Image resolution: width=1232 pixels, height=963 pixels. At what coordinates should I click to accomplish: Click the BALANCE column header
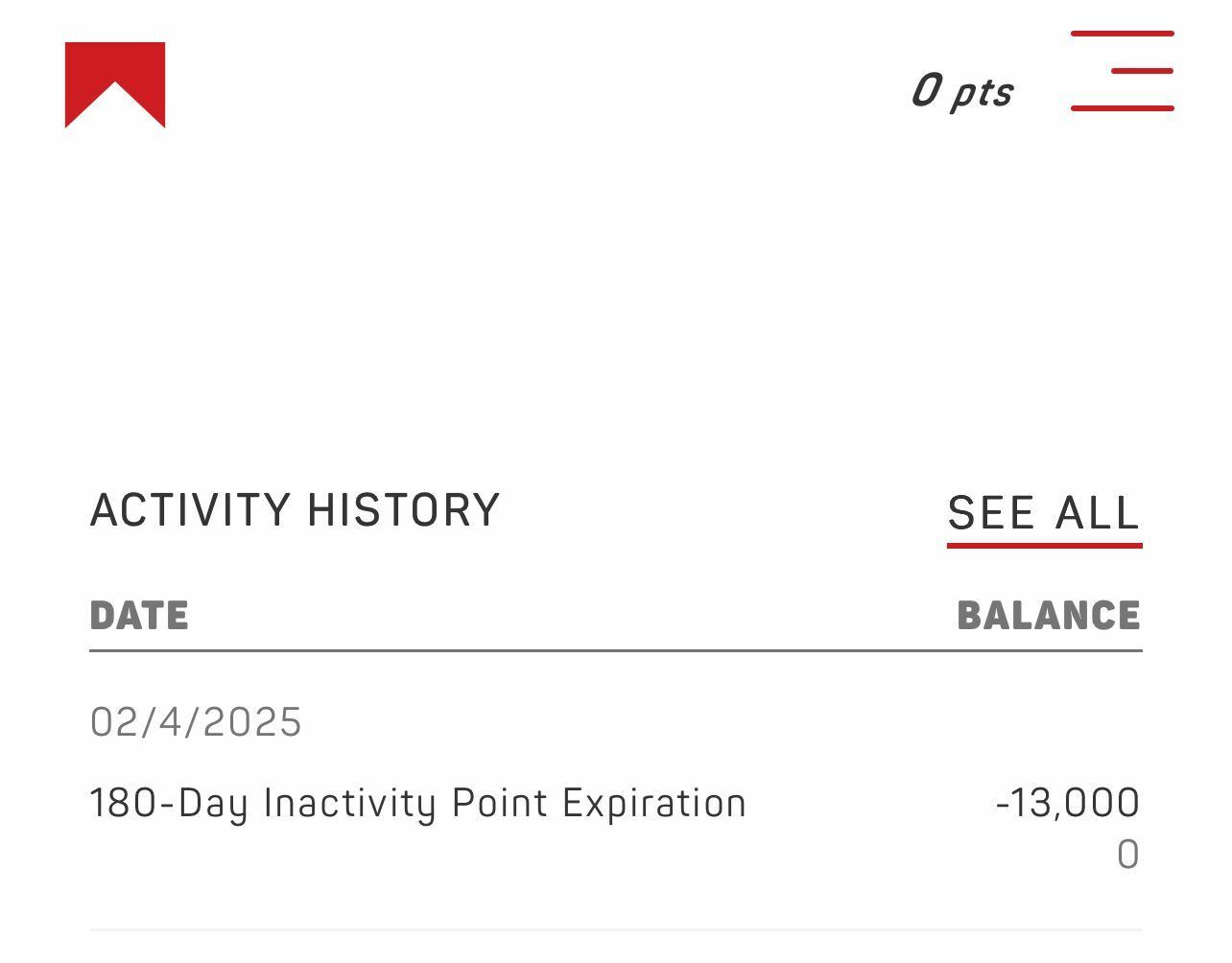[x=1049, y=616]
